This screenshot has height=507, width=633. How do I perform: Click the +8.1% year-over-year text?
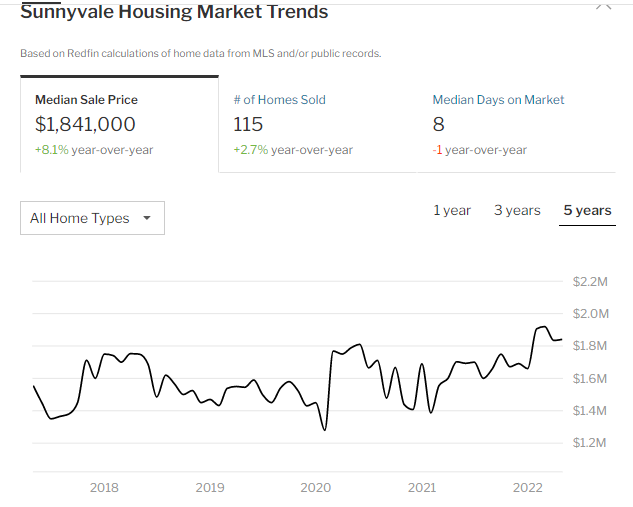(94, 150)
